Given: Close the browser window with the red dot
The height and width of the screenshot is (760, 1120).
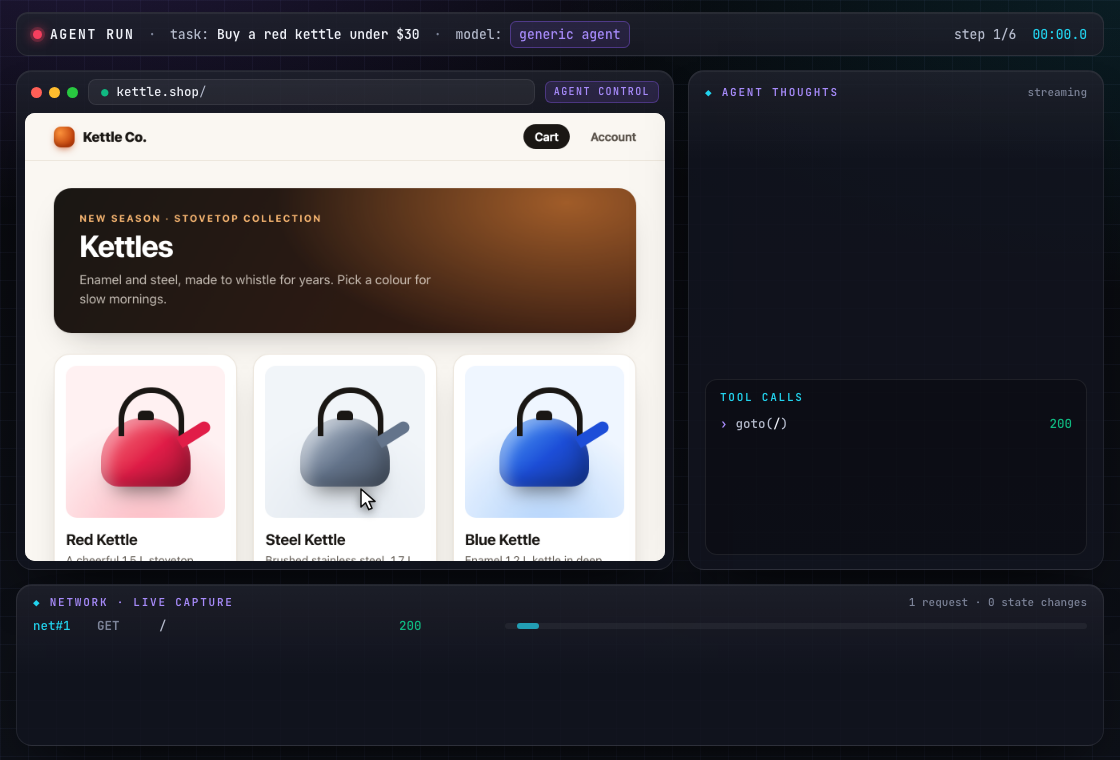Looking at the screenshot, I should 36,92.
